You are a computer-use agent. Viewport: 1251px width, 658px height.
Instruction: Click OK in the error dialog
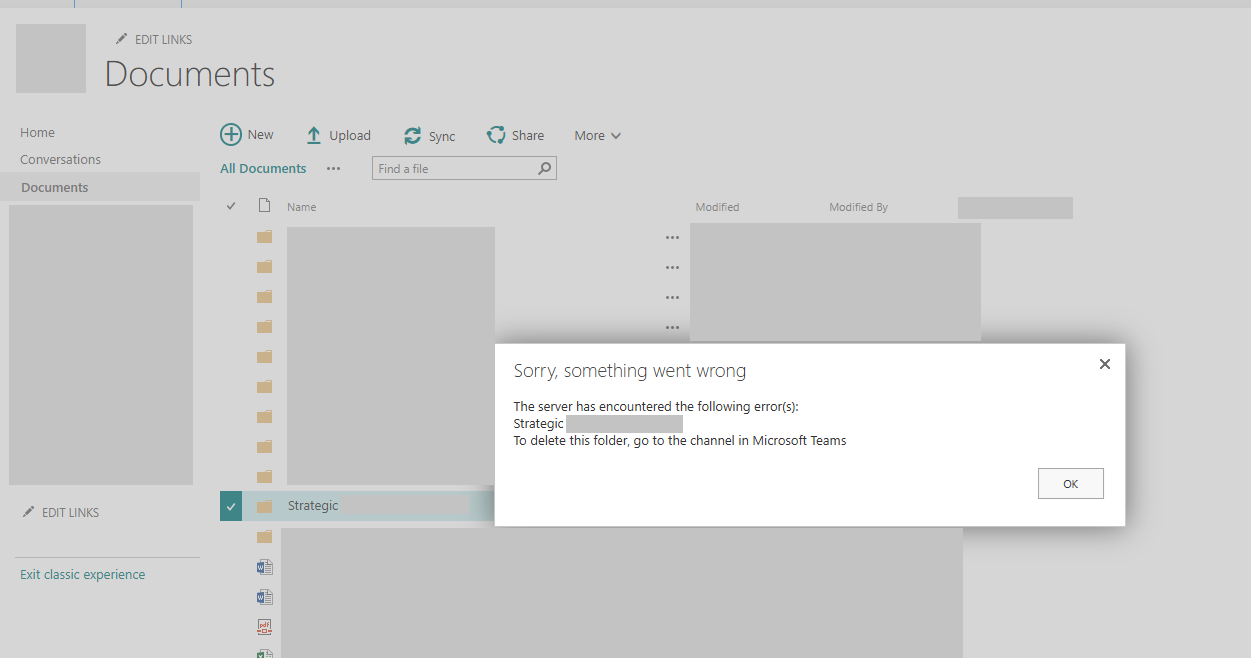pos(1070,483)
